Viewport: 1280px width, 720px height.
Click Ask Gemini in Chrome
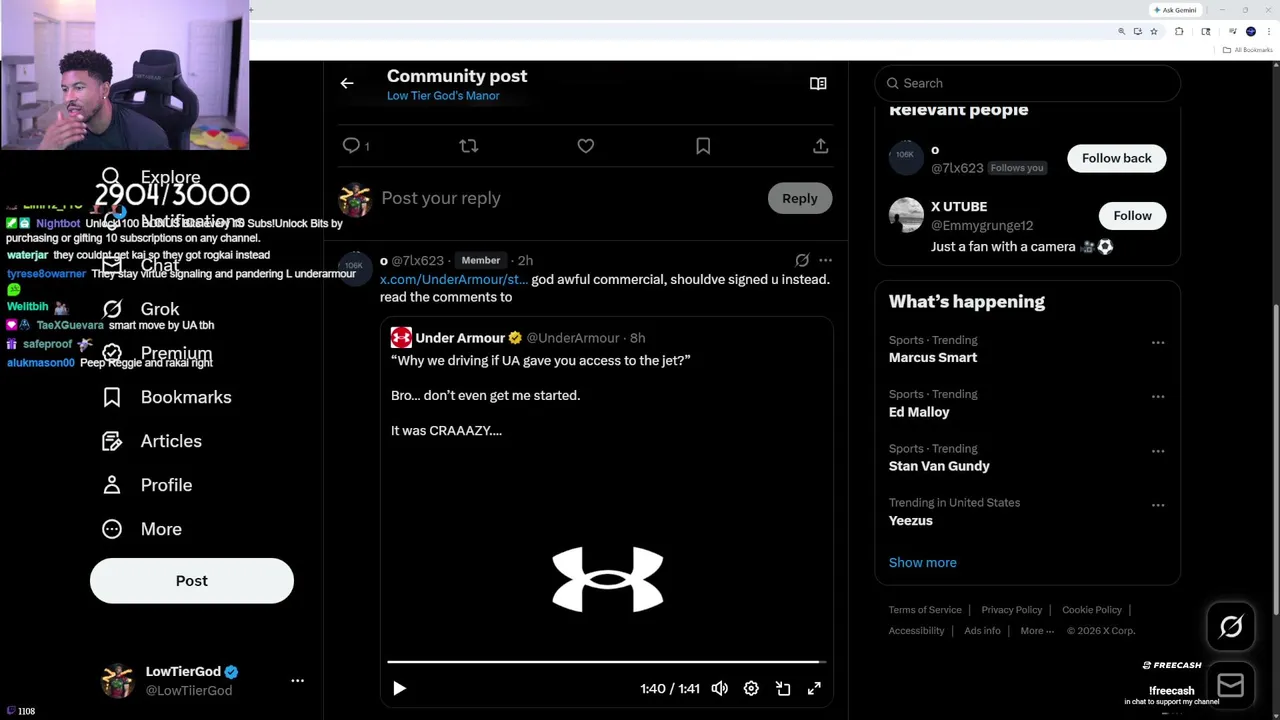pyautogui.click(x=1175, y=10)
